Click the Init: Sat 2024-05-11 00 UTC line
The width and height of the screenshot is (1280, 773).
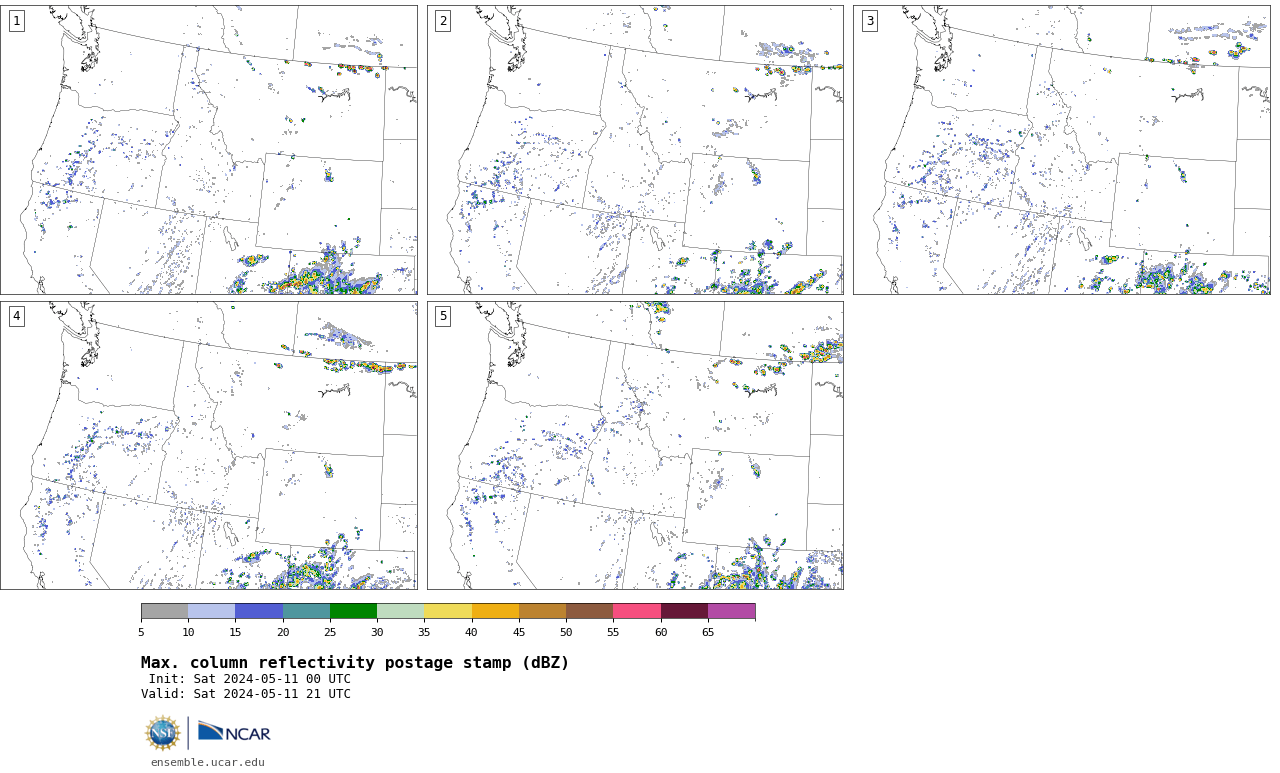coord(250,679)
